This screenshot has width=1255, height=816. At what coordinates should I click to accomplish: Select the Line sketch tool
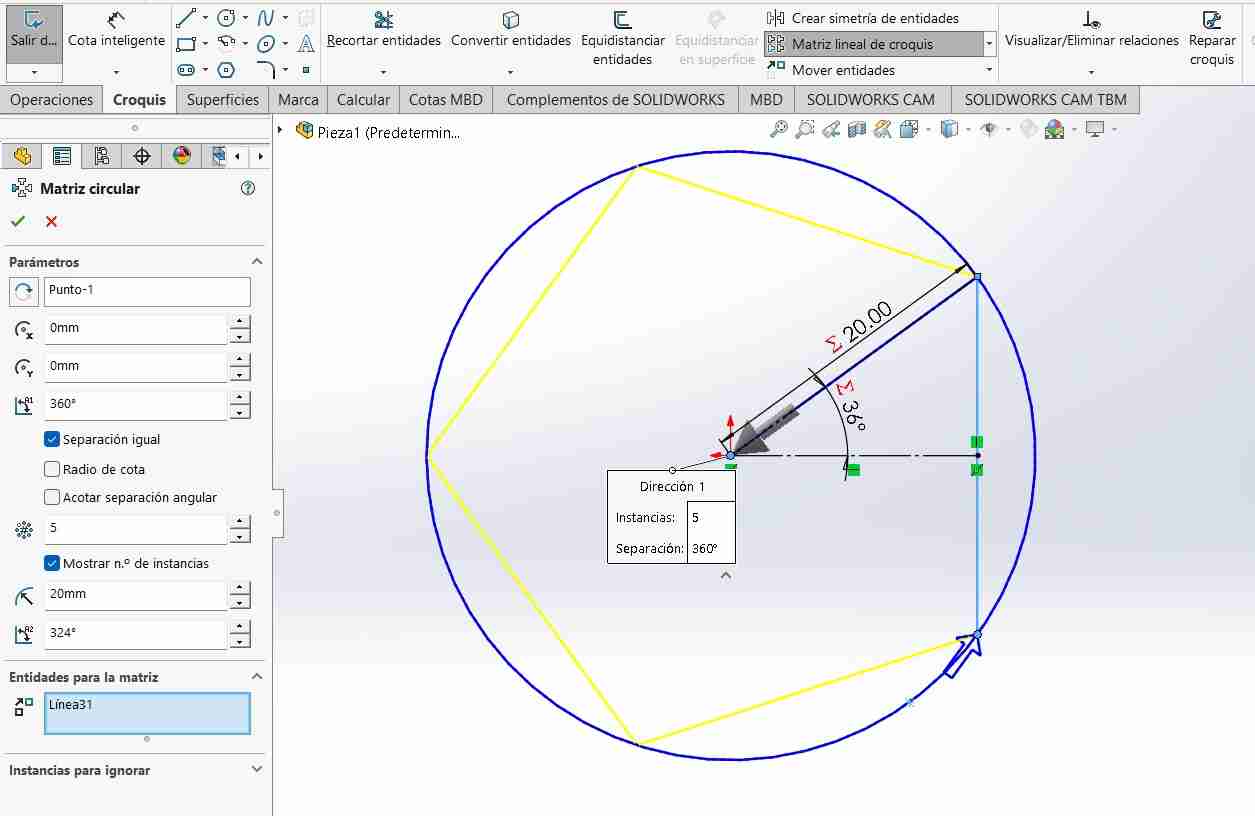[186, 18]
